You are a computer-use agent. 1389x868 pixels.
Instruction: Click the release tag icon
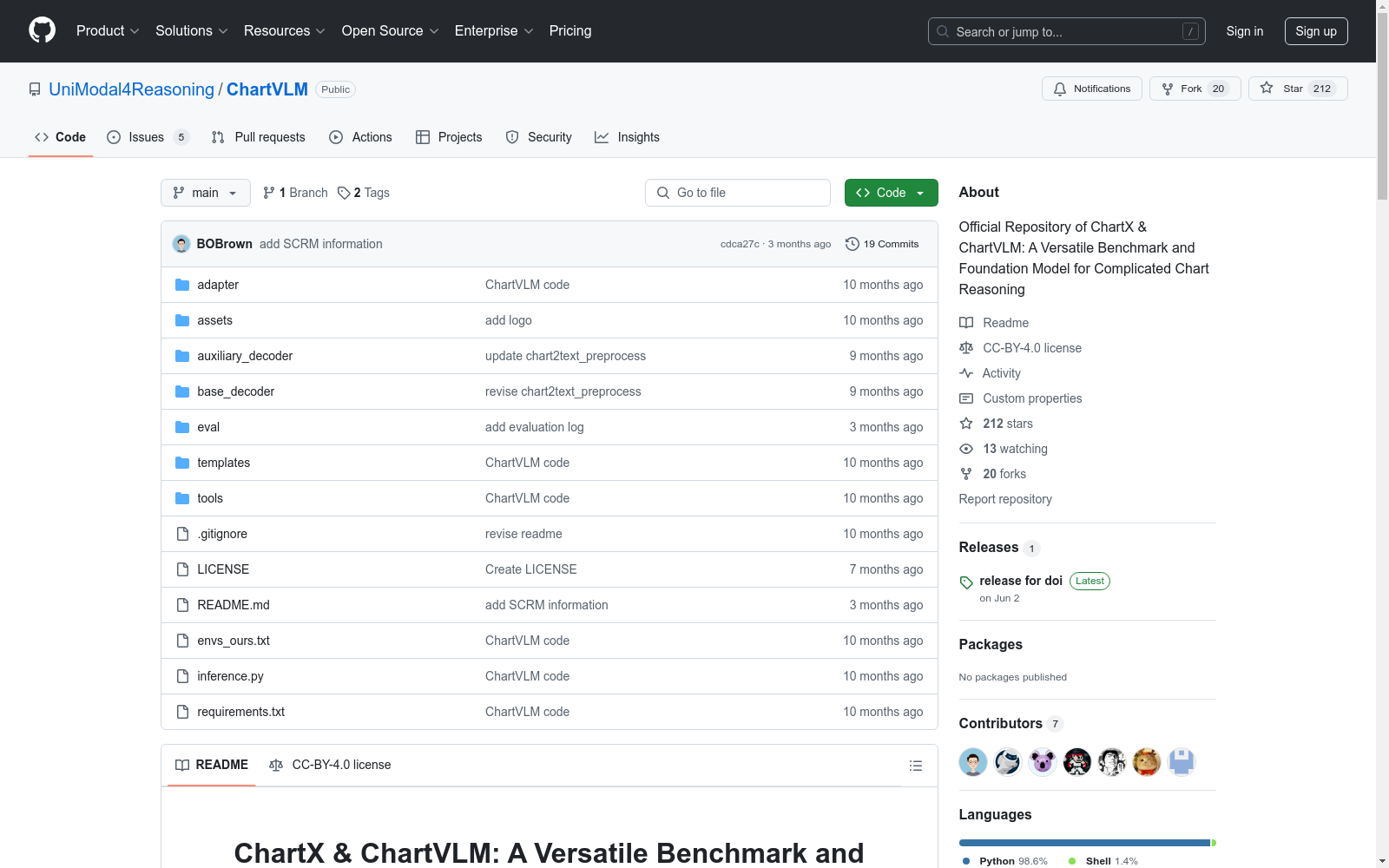(x=966, y=582)
